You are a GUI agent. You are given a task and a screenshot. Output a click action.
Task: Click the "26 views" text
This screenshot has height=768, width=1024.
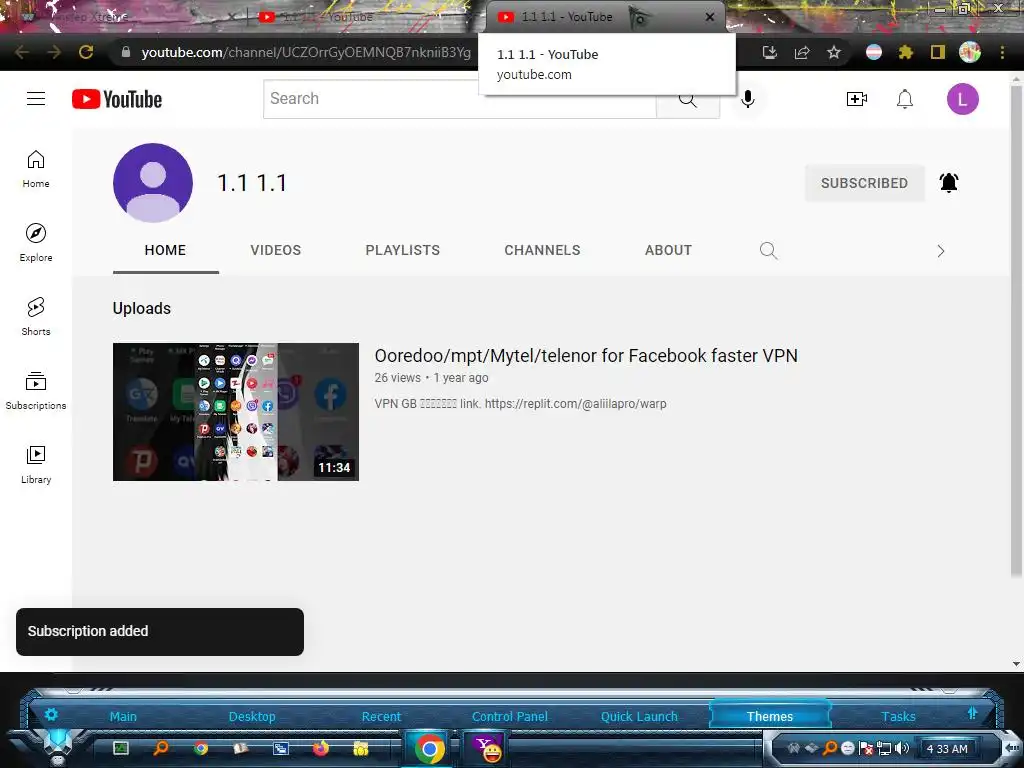[397, 377]
